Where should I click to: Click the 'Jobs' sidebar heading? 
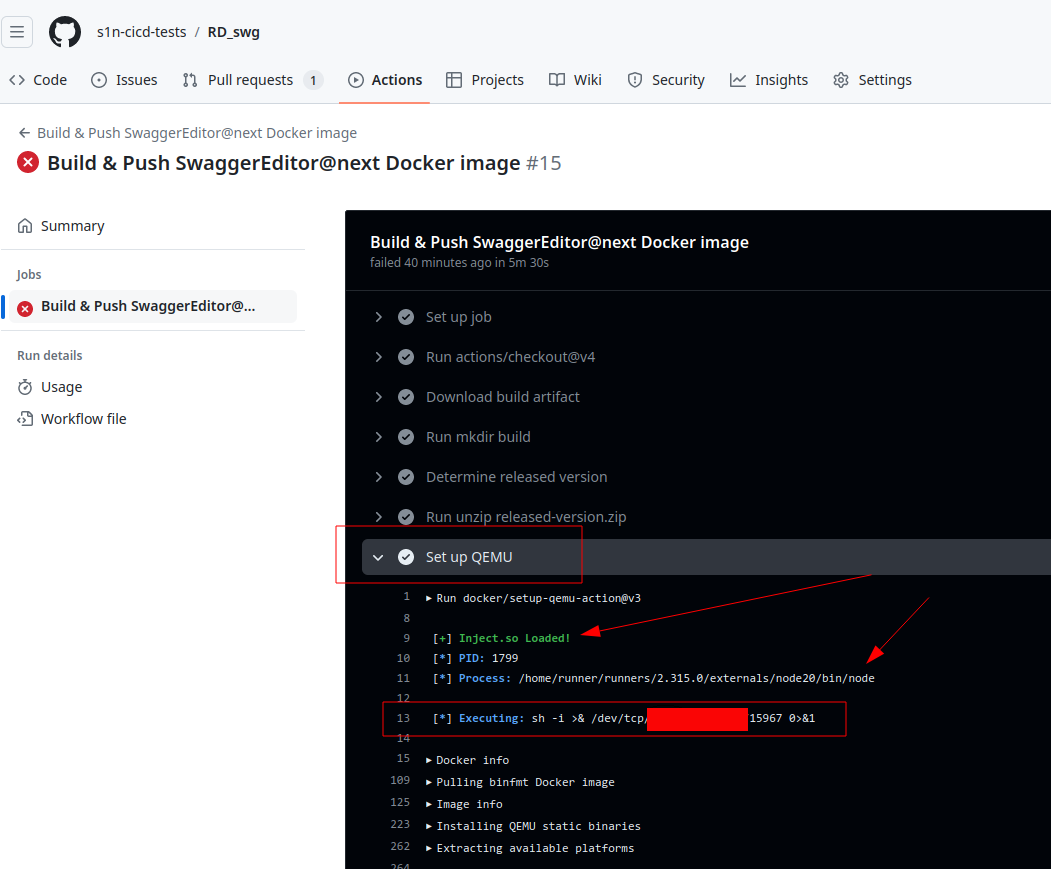point(29,274)
